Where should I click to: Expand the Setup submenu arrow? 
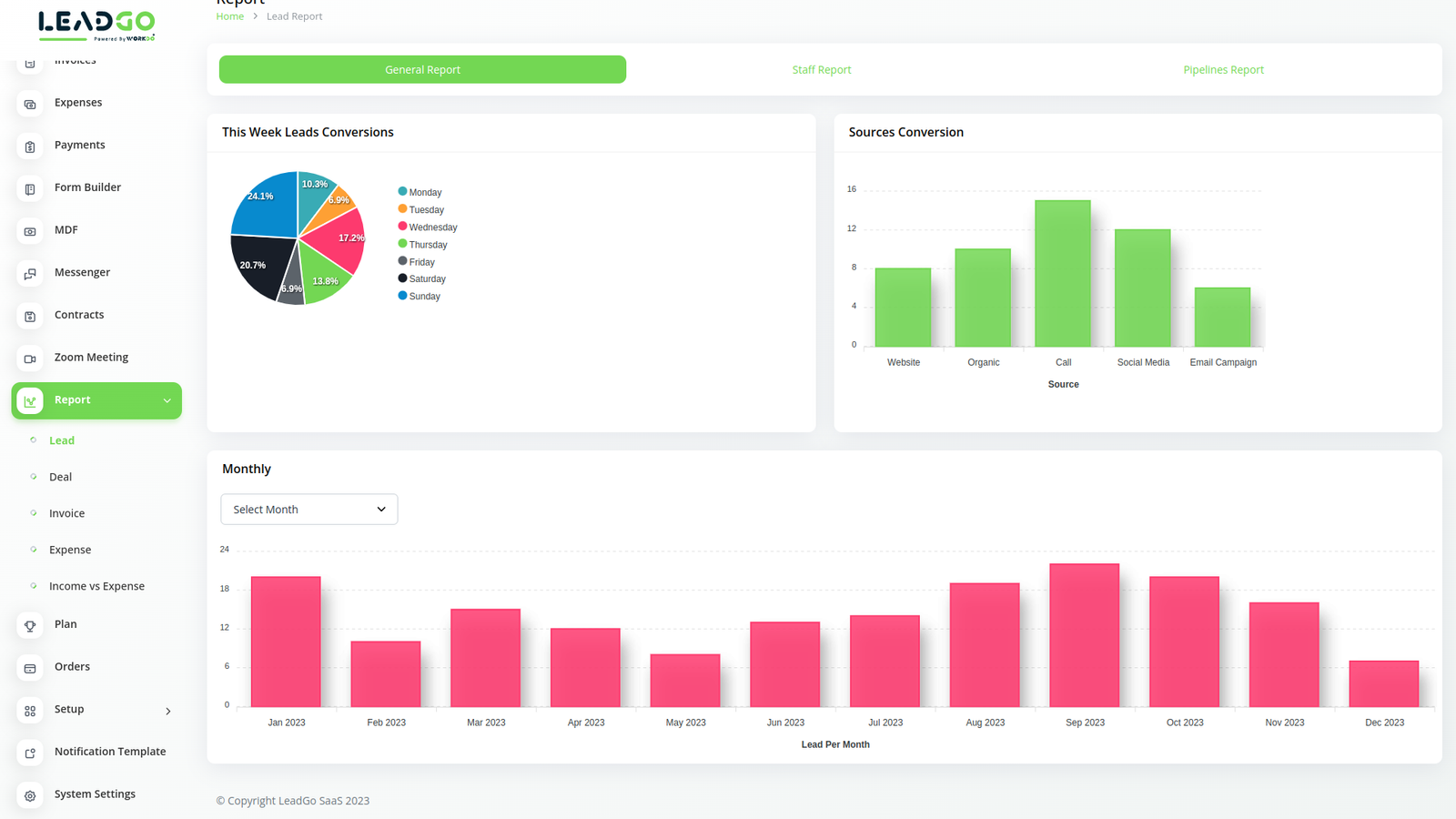(168, 711)
